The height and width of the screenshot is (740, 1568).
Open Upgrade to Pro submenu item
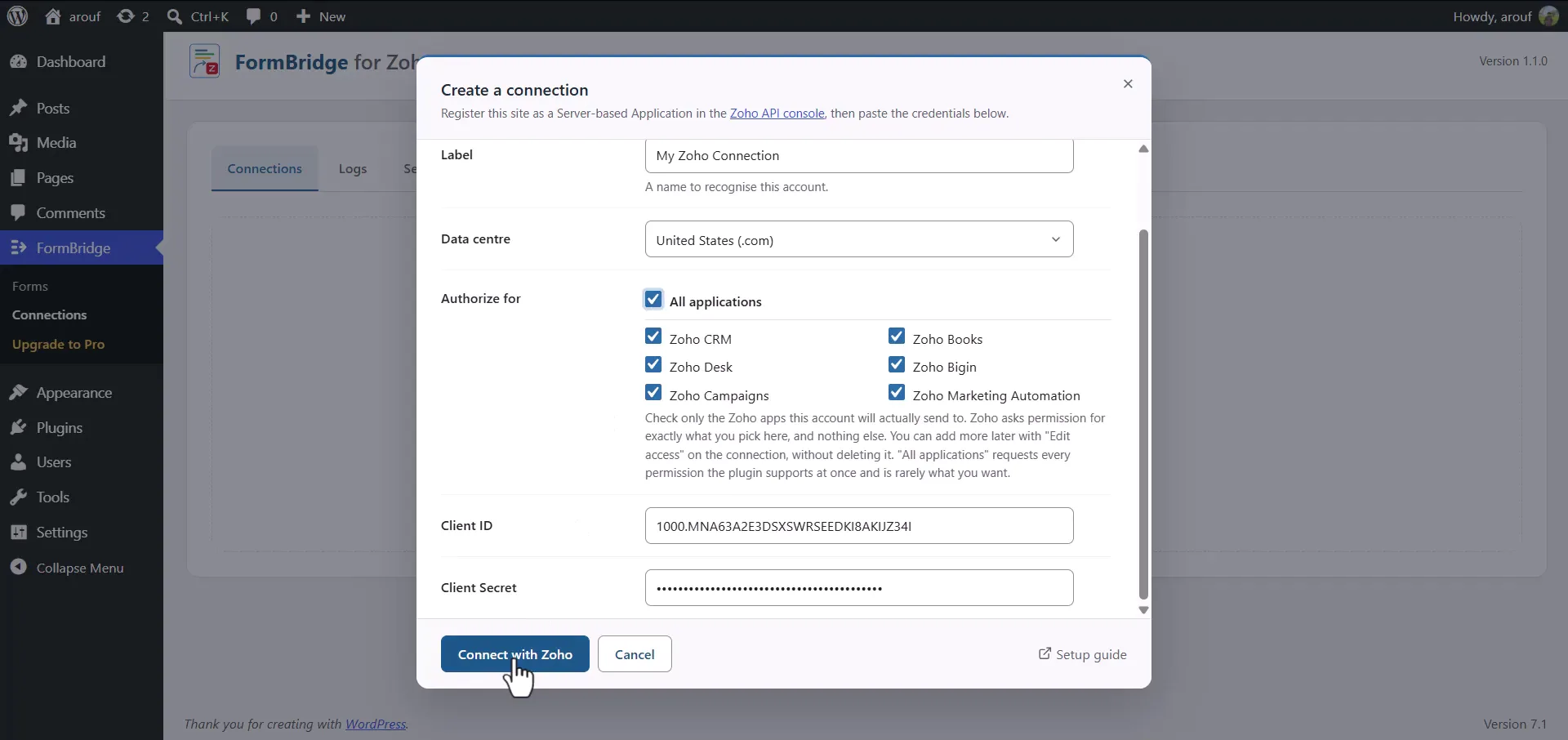(x=58, y=345)
